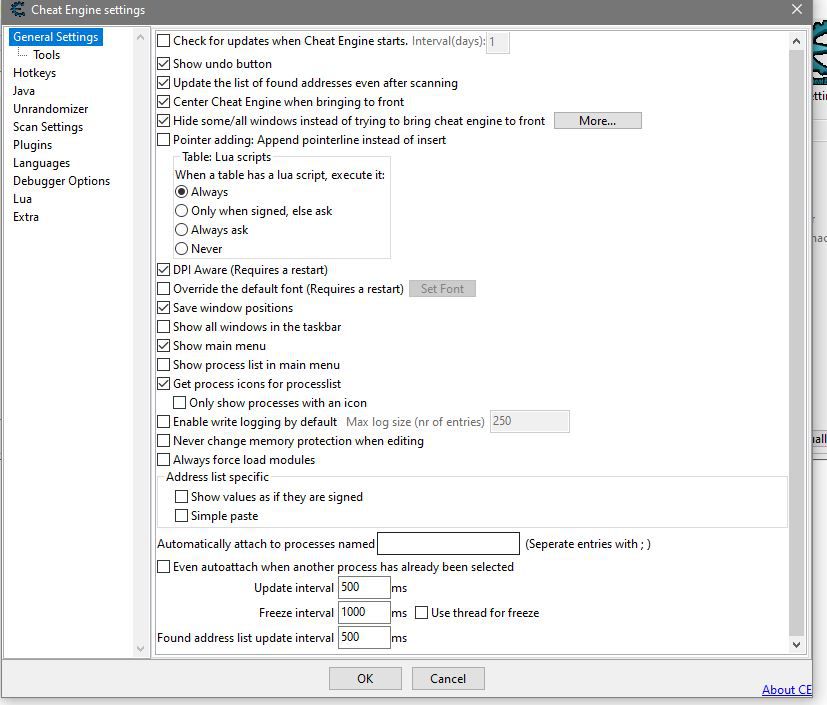
Task: Open the Hotkeys settings page
Action: click(x=34, y=73)
